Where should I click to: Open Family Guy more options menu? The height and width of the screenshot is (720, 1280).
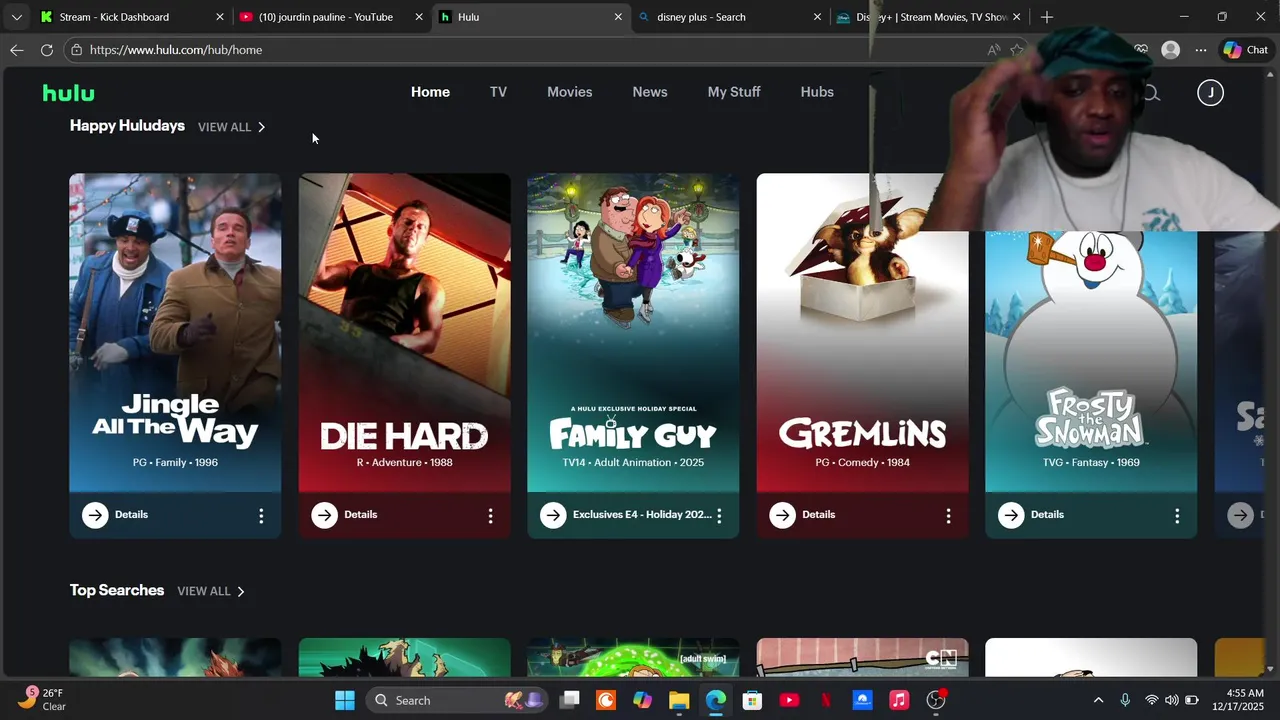719,516
